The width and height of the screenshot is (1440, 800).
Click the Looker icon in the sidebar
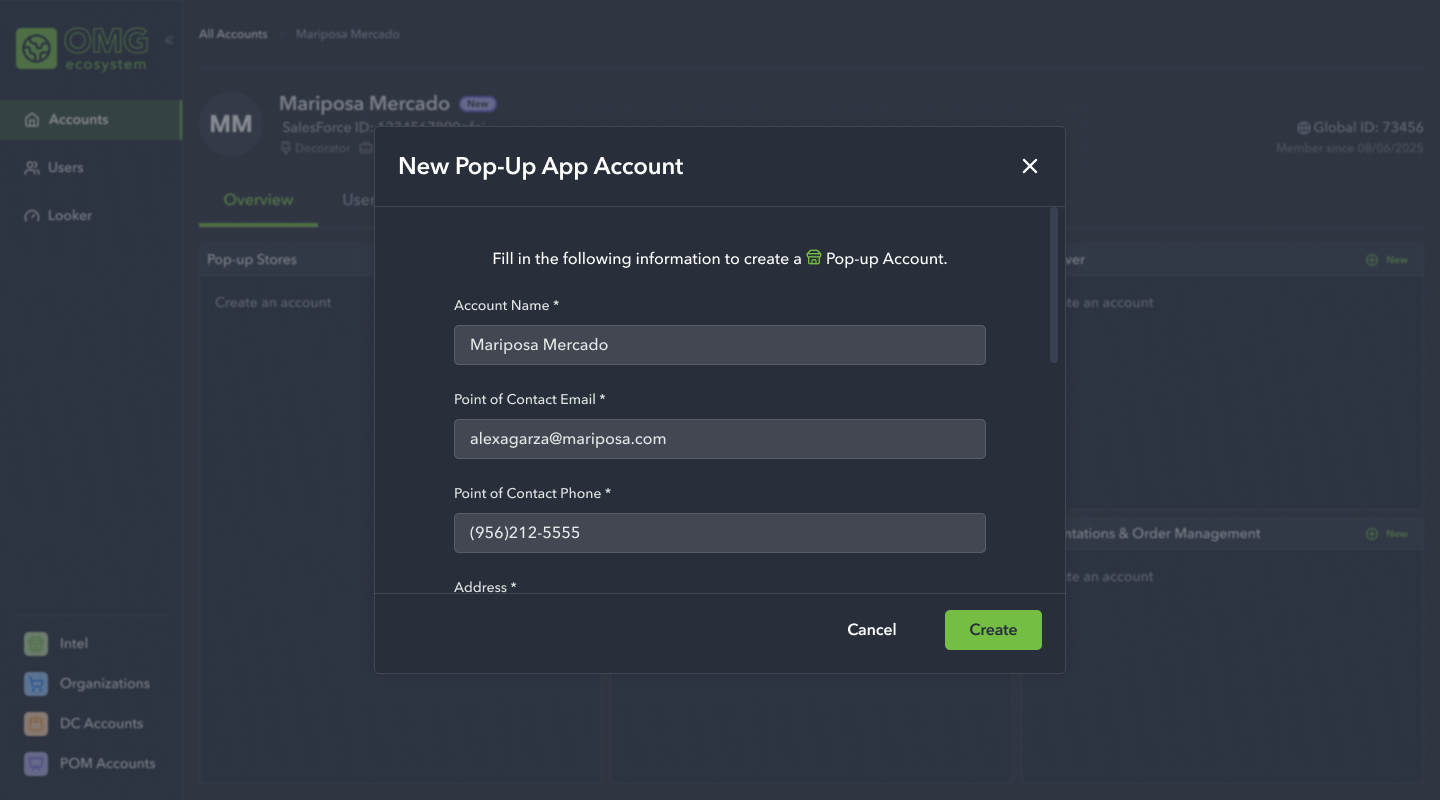tap(33, 215)
